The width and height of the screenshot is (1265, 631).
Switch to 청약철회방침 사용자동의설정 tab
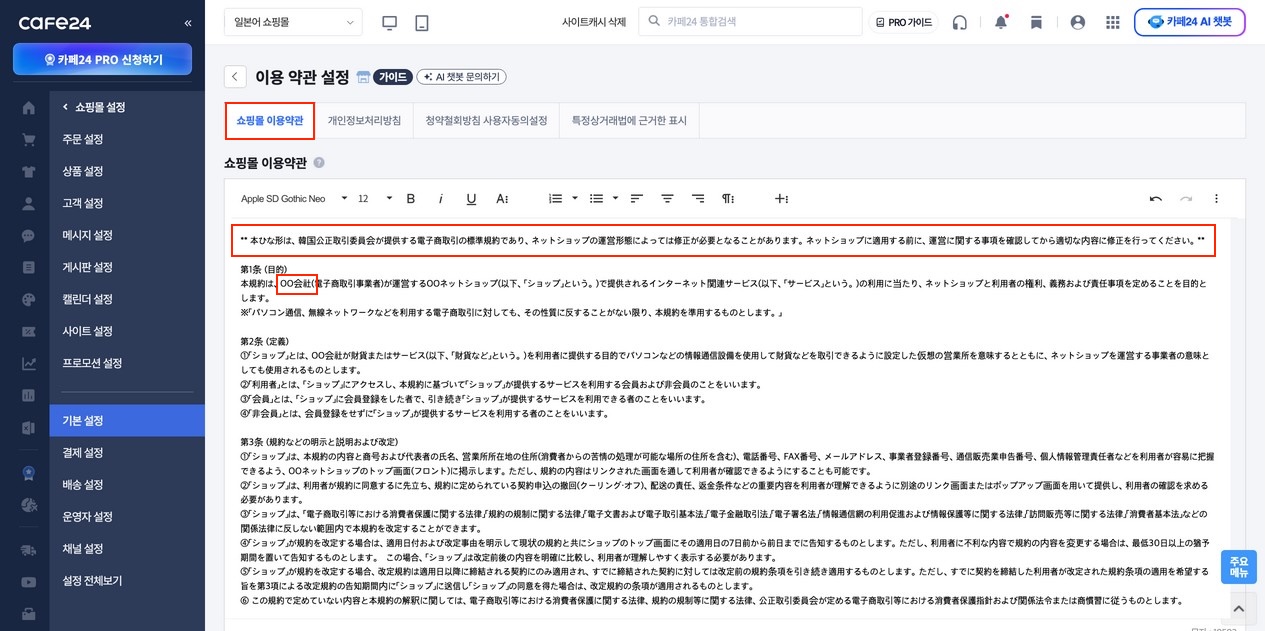486,121
